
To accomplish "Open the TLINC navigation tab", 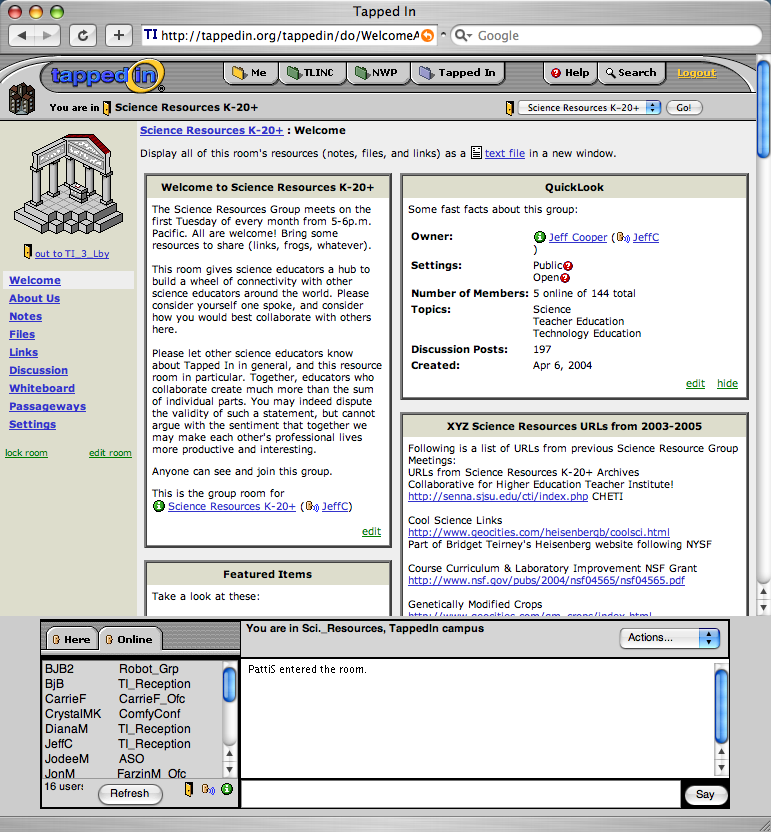I will click(x=309, y=73).
